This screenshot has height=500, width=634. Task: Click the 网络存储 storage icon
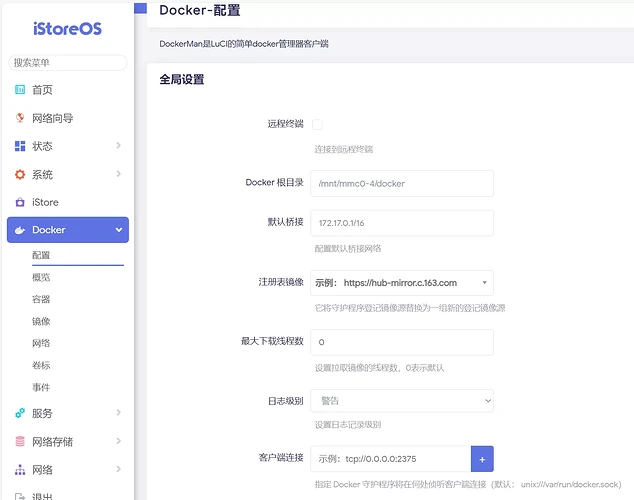coord(20,441)
